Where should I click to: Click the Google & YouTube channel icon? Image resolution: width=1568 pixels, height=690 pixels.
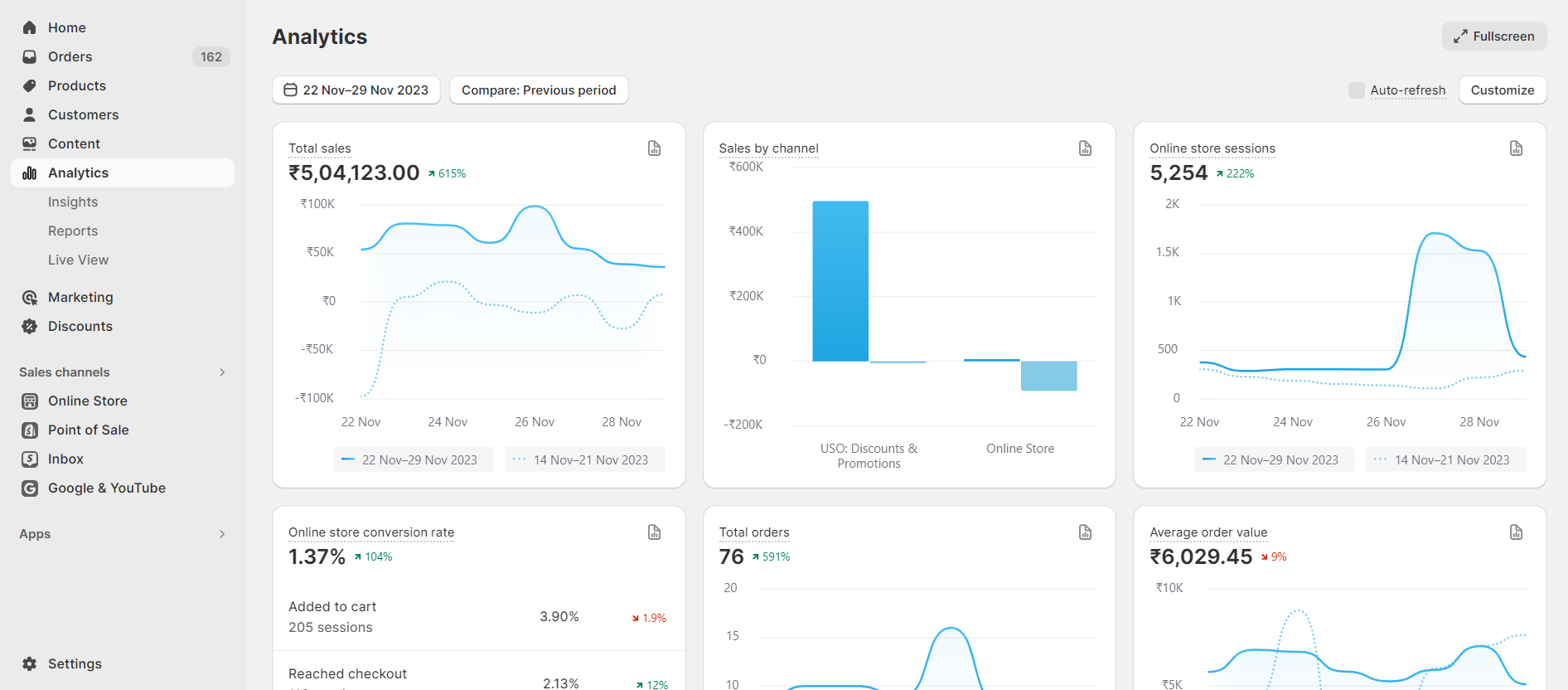point(30,488)
